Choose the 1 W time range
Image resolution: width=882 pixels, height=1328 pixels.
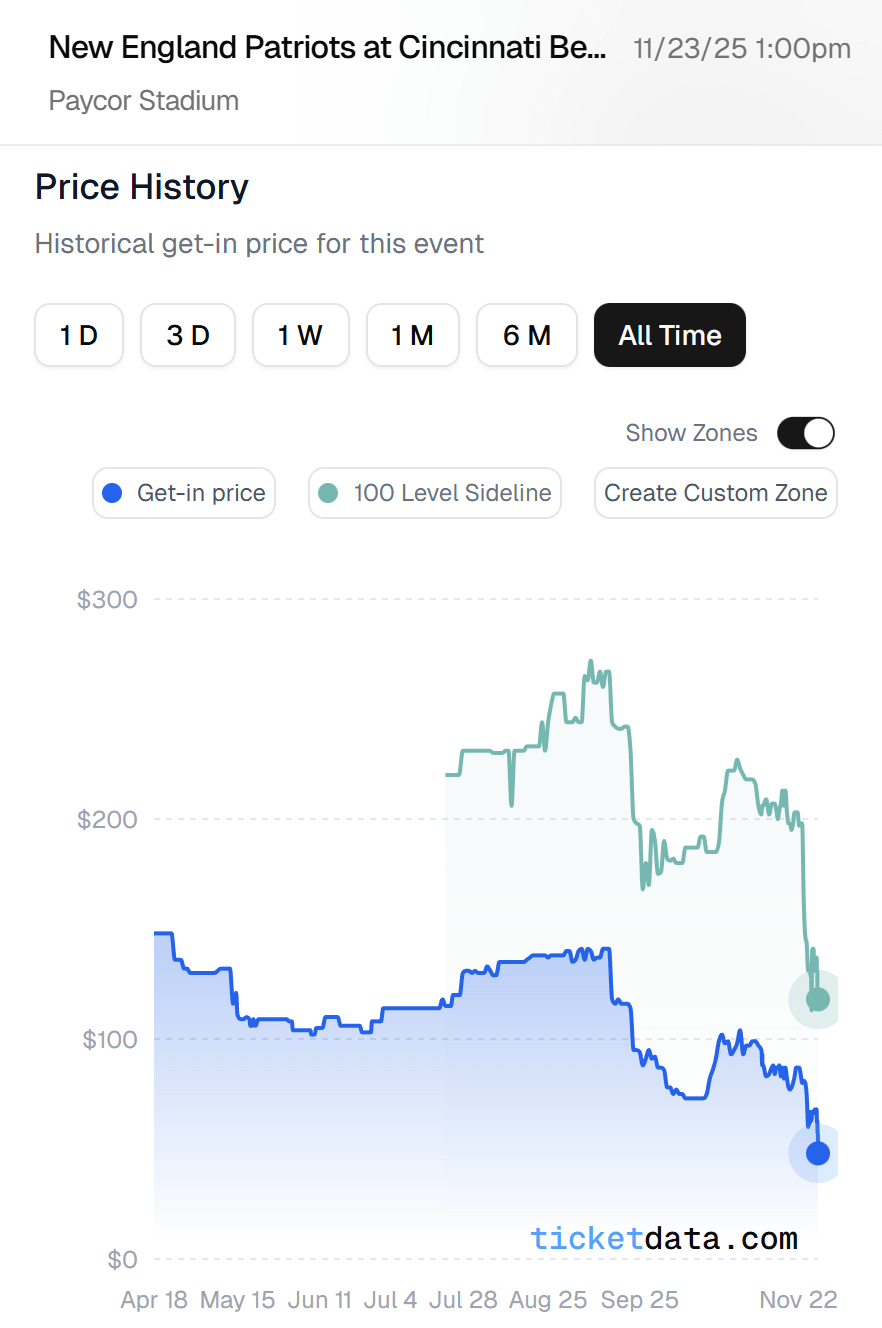[300, 335]
